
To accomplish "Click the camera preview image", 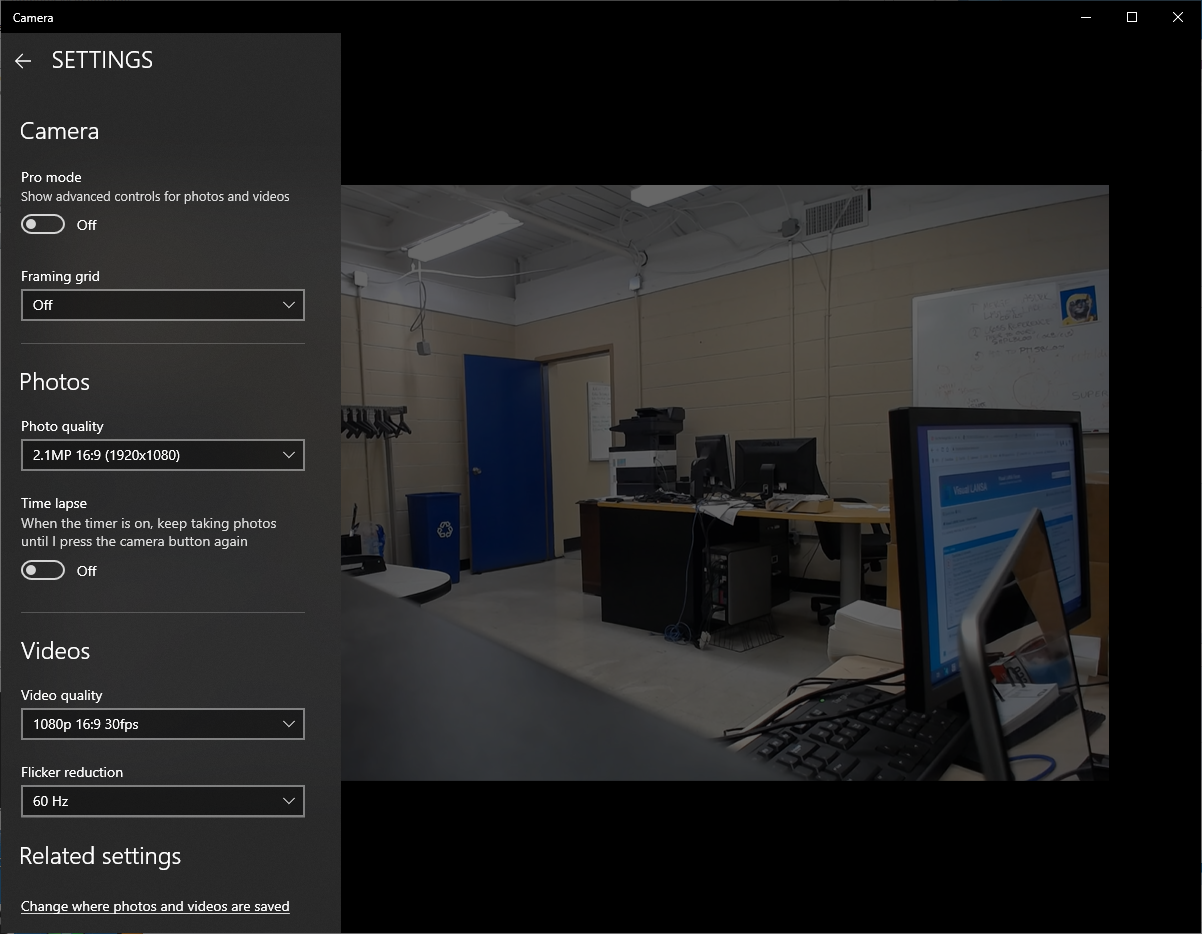I will tap(725, 483).
